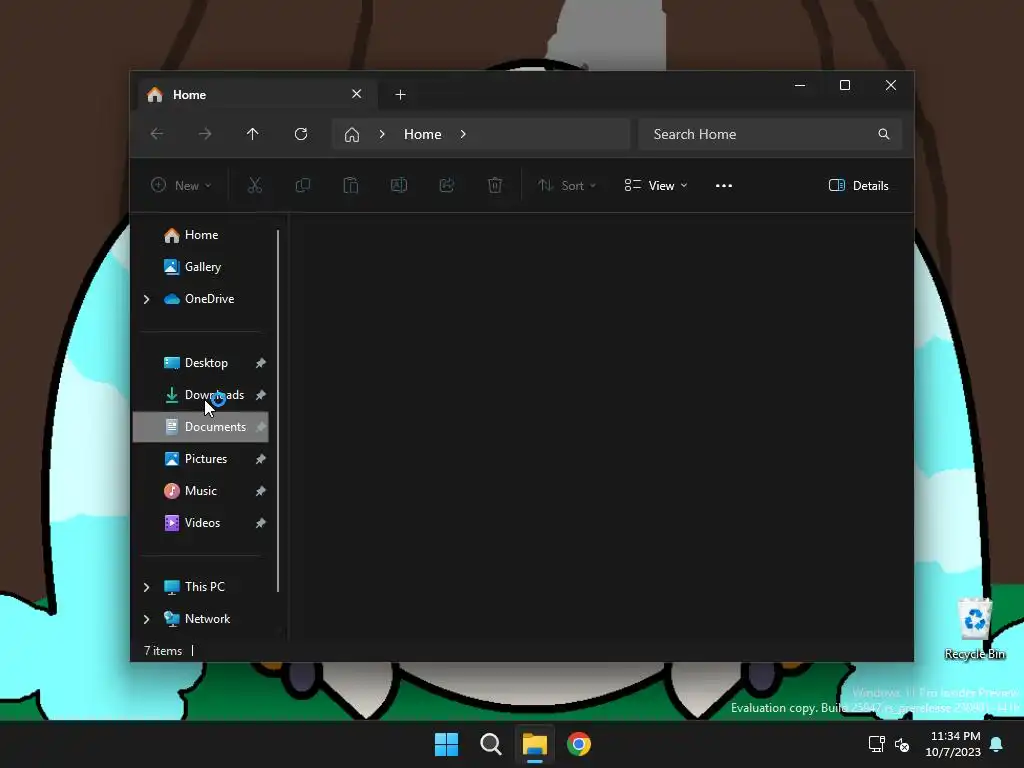Click the Copy icon in toolbar

pyautogui.click(x=302, y=185)
